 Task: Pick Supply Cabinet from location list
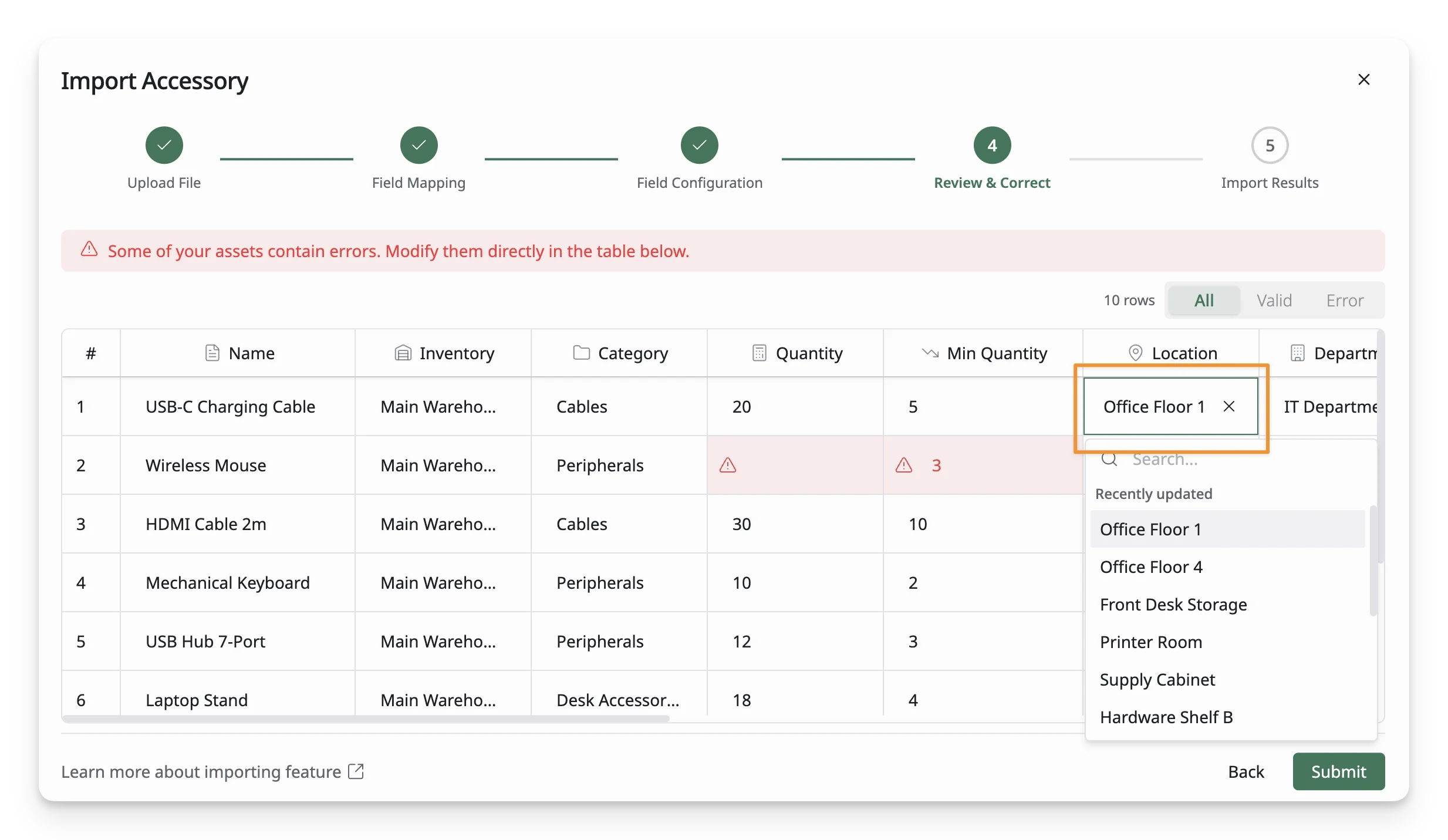coord(1227,679)
